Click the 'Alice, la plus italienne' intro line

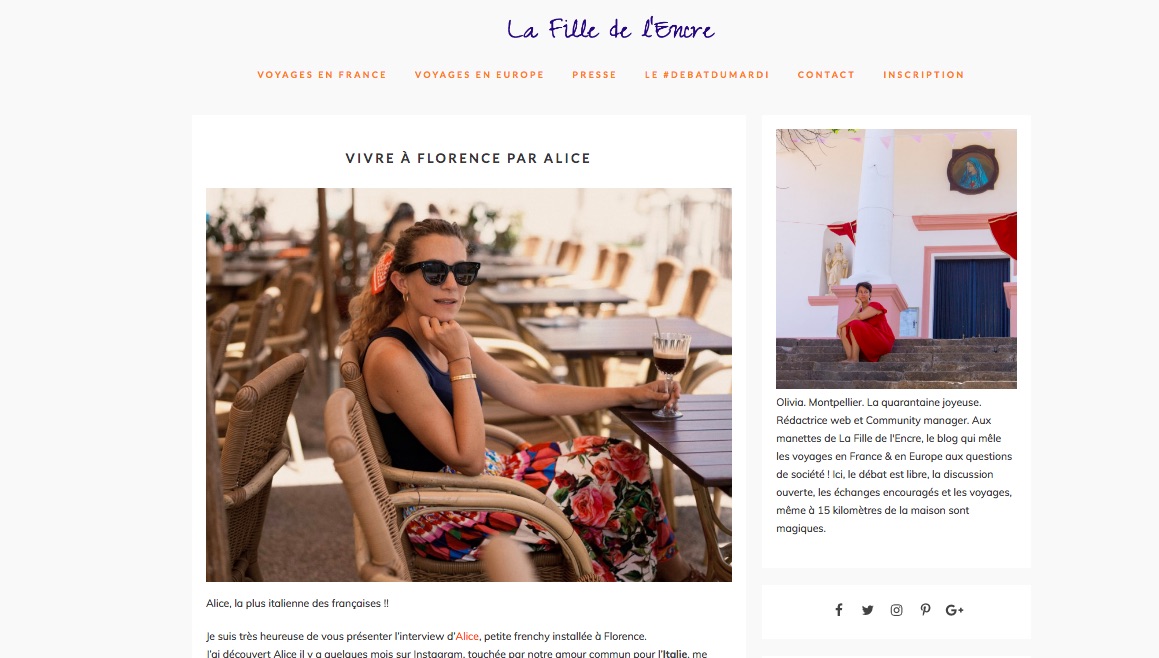tap(297, 603)
